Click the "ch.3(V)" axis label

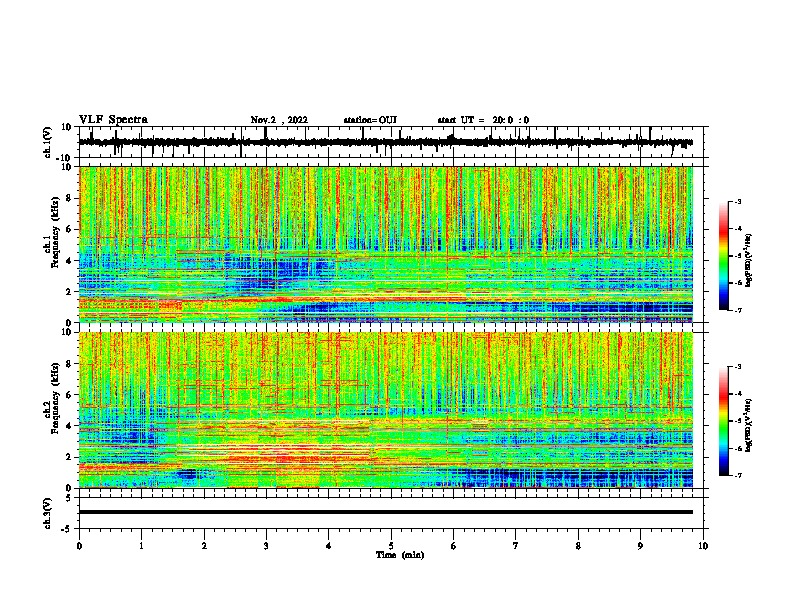48,513
